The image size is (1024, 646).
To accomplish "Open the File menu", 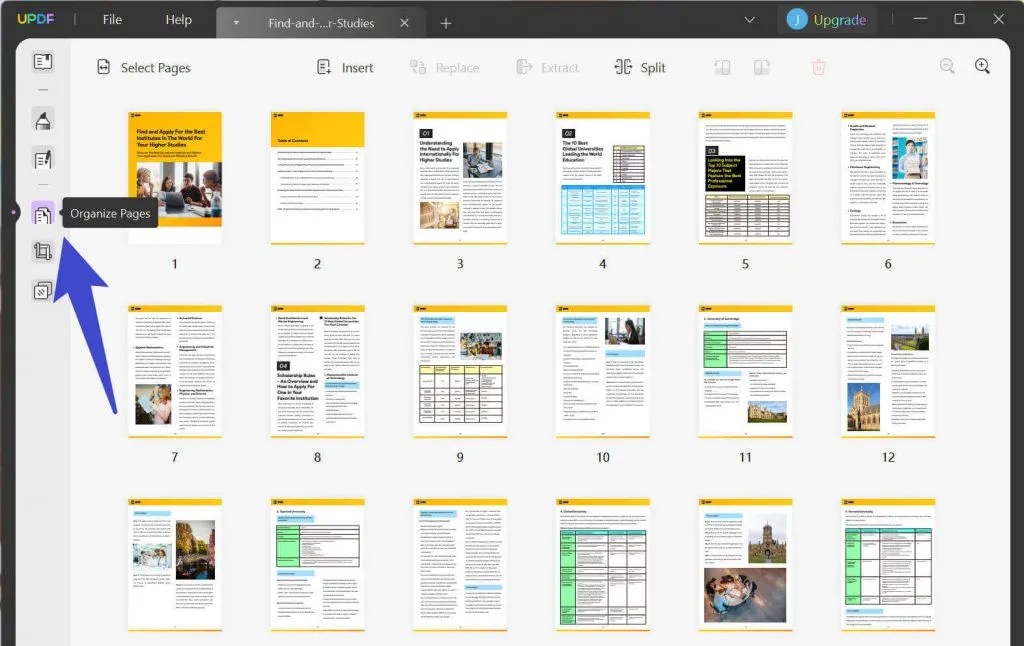I will tap(111, 19).
